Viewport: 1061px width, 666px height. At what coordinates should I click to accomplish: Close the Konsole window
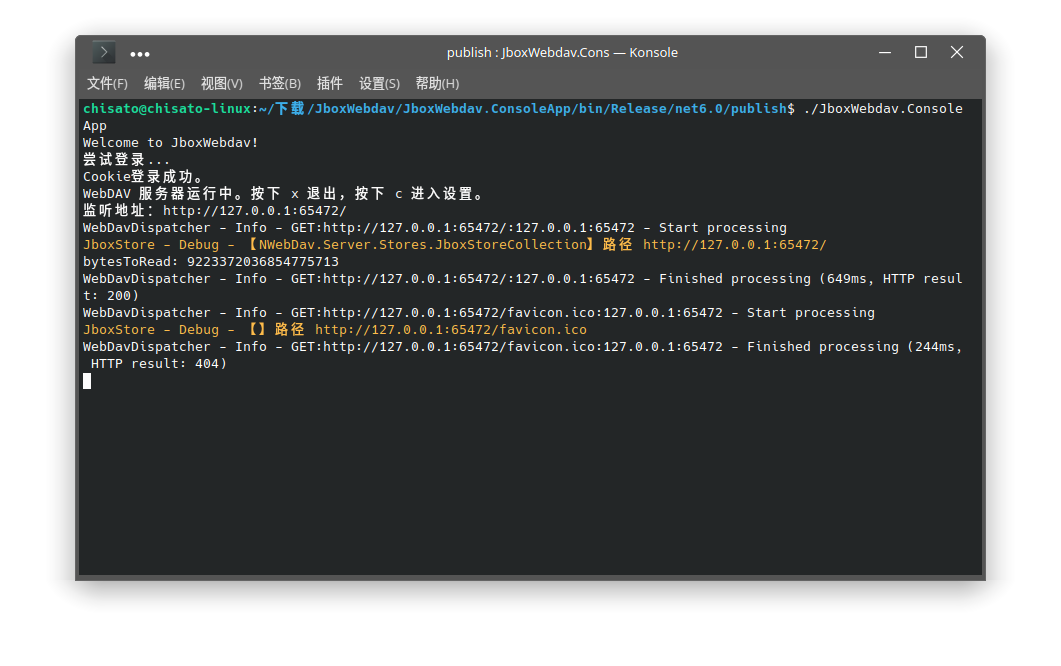click(x=957, y=52)
